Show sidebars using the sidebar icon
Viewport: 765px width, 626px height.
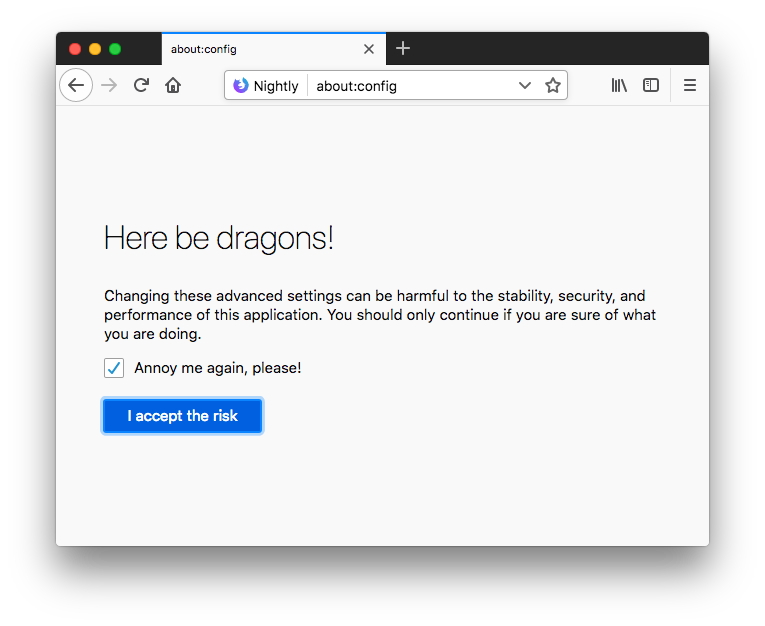tap(651, 85)
